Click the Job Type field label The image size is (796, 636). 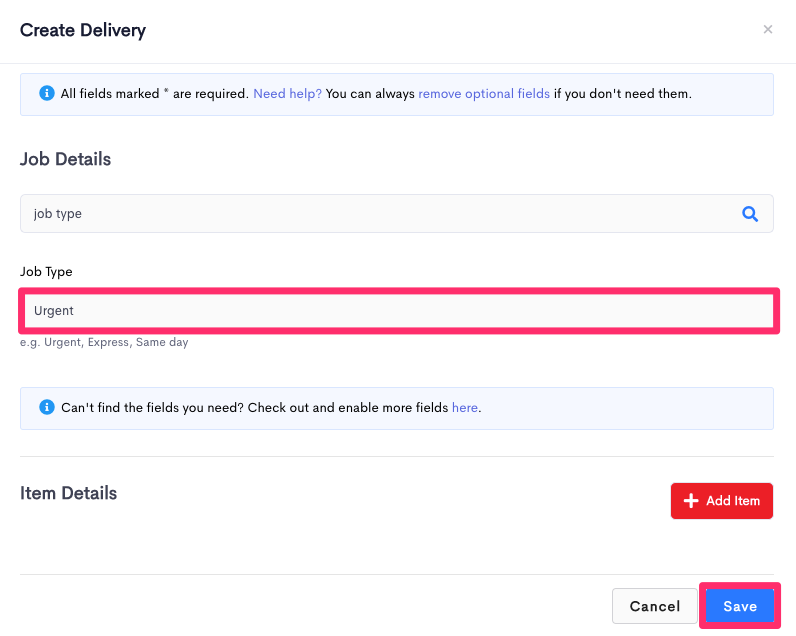click(46, 272)
